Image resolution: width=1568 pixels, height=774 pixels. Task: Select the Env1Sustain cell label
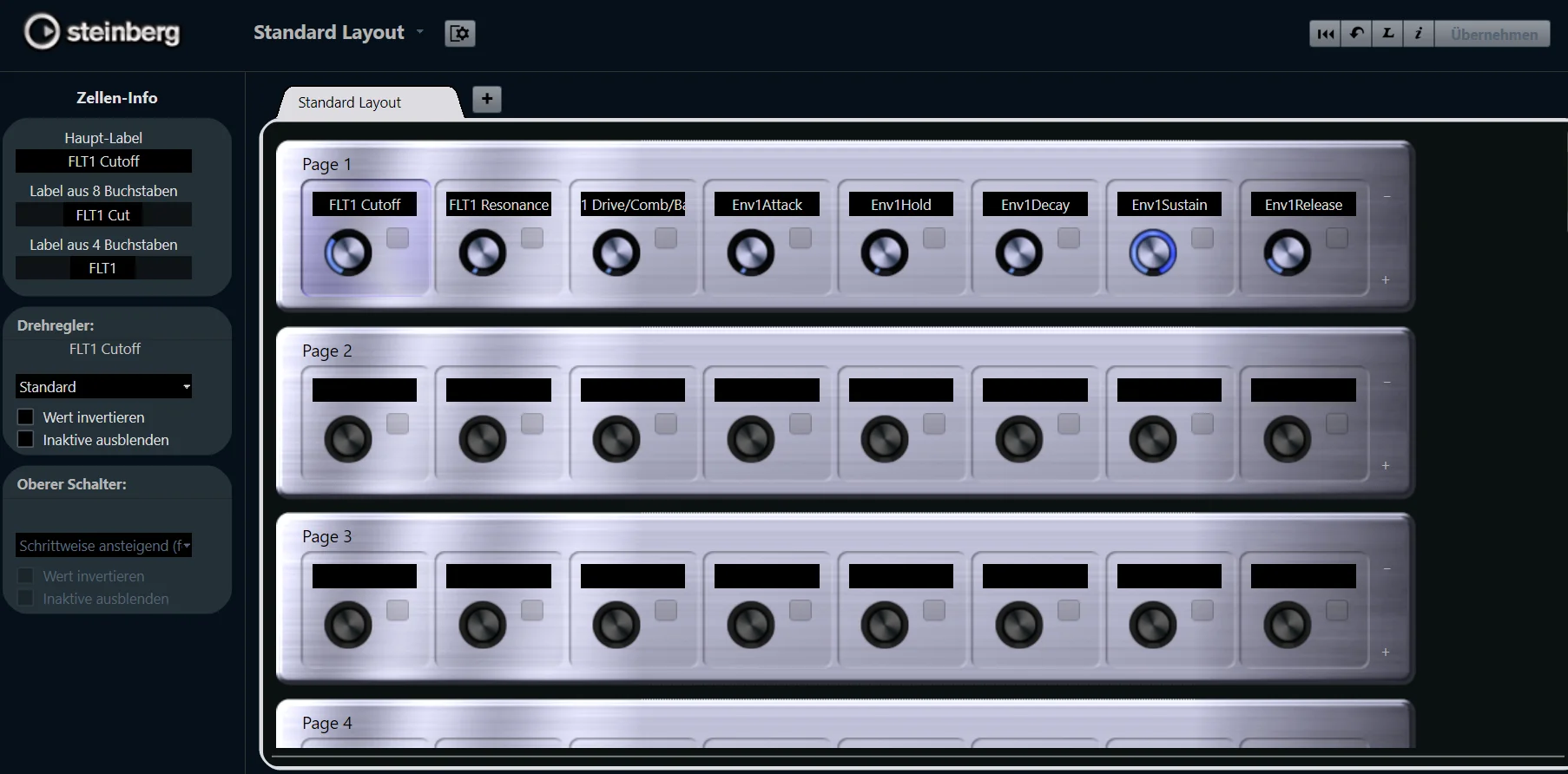[x=1169, y=205]
